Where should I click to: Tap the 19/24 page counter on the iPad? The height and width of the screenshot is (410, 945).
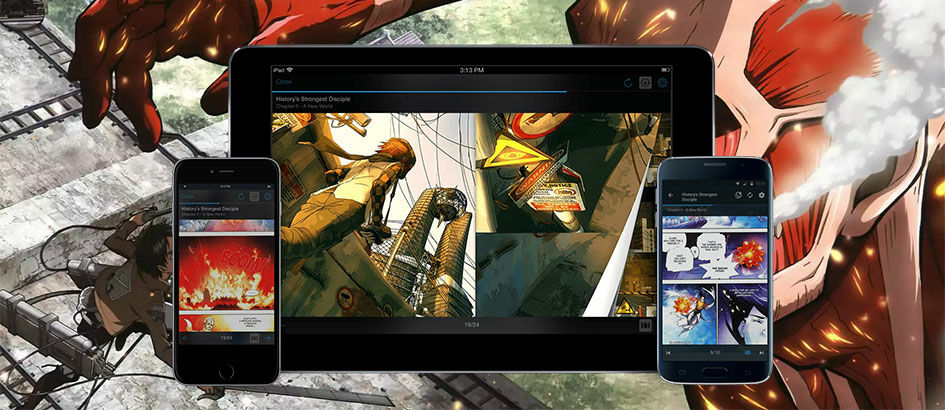[471, 325]
